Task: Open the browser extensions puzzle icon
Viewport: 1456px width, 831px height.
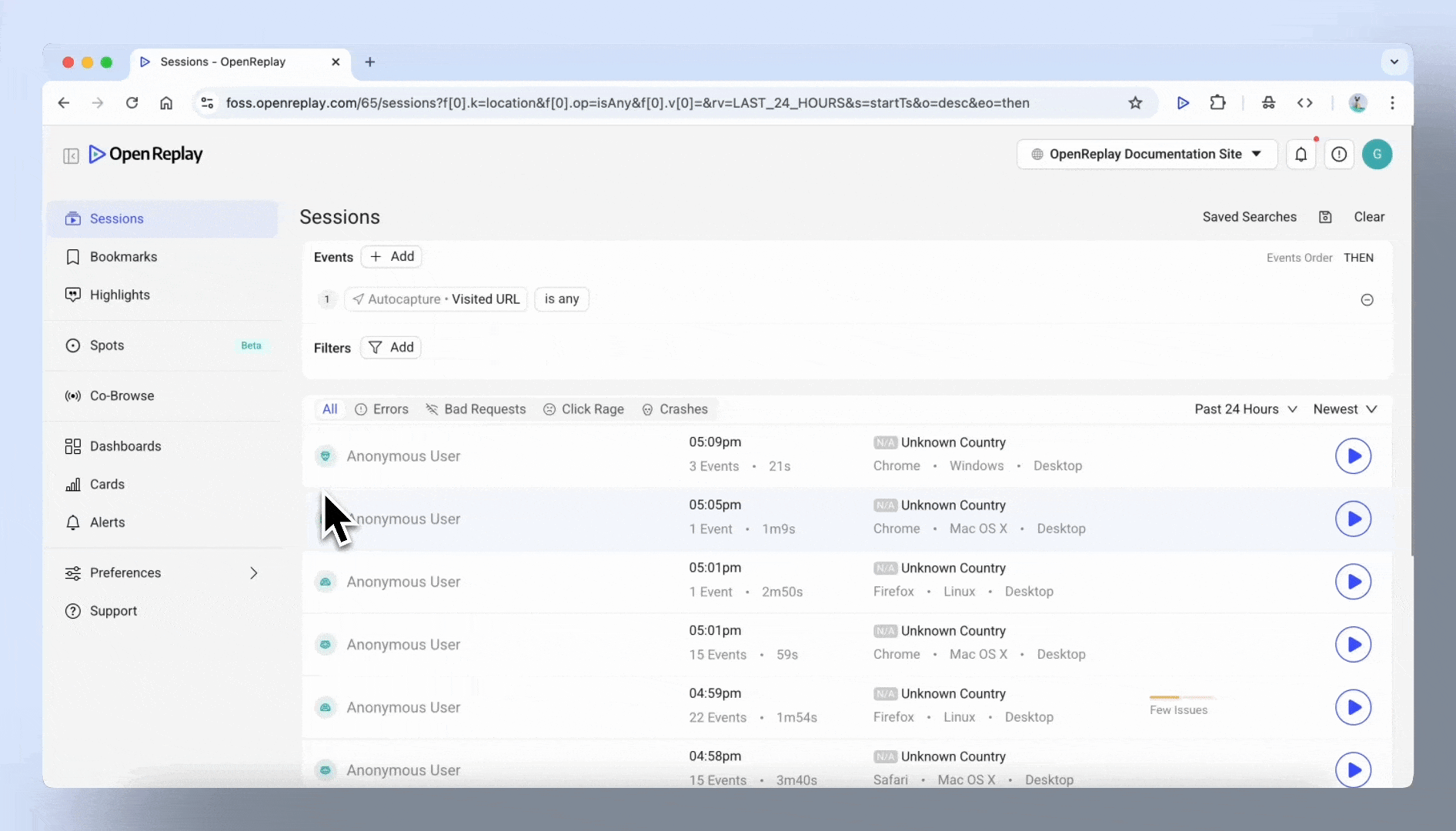Action: [x=1217, y=103]
